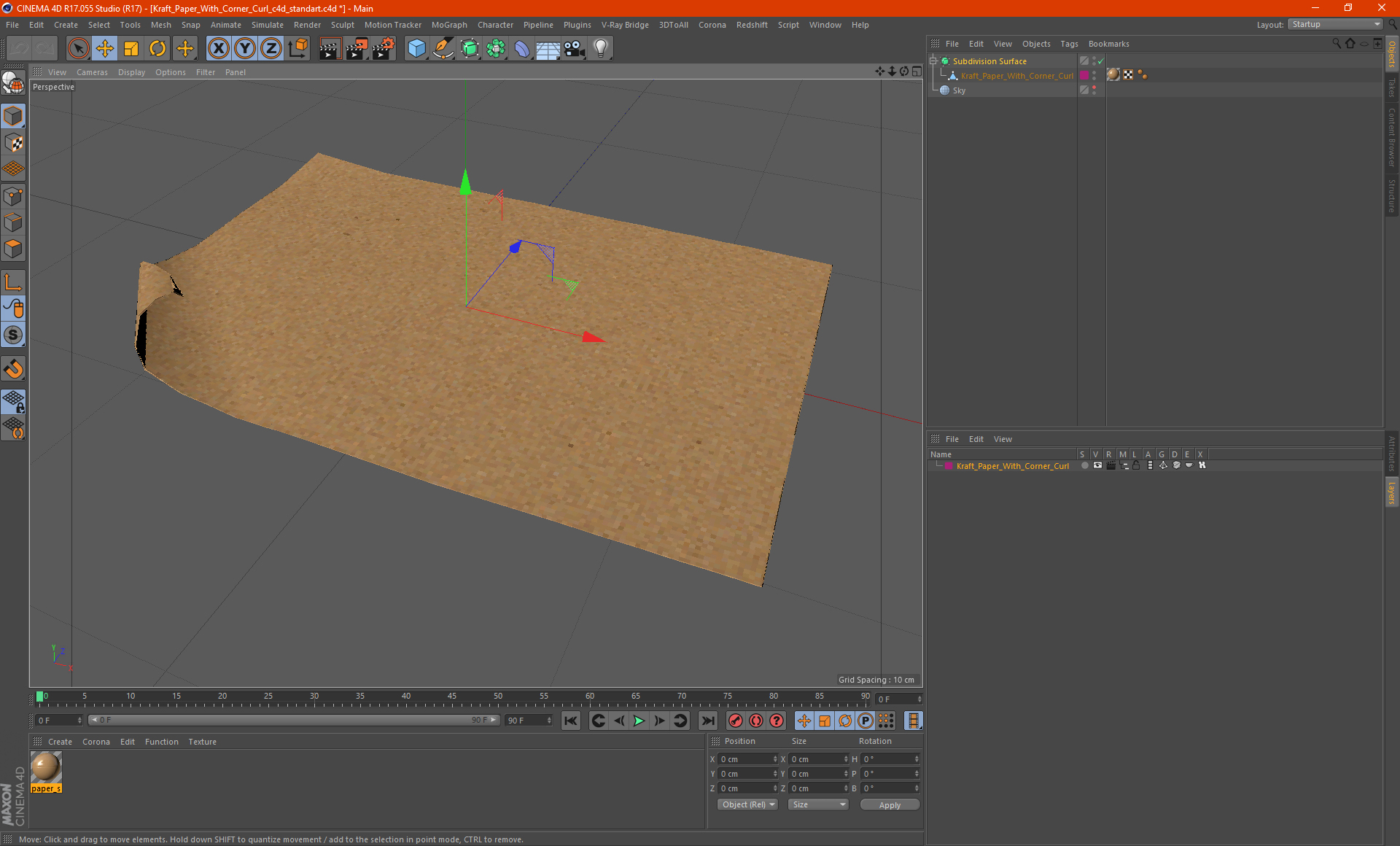1400x846 pixels.
Task: Select the Move tool
Action: pyautogui.click(x=105, y=49)
